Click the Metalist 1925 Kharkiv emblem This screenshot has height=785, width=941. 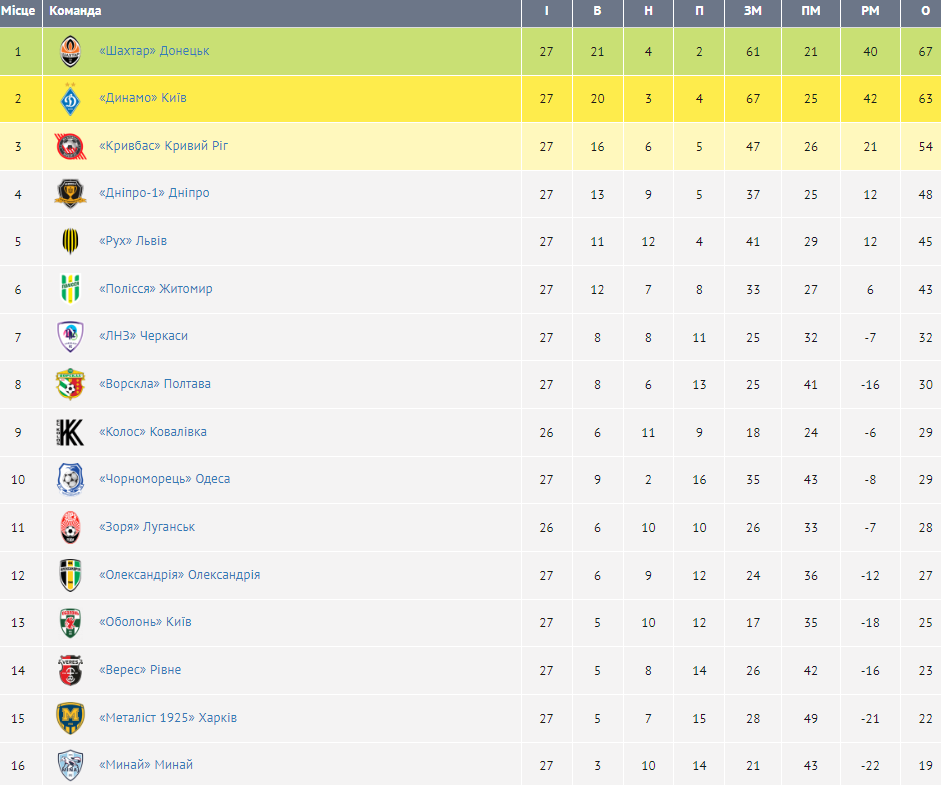click(69, 718)
